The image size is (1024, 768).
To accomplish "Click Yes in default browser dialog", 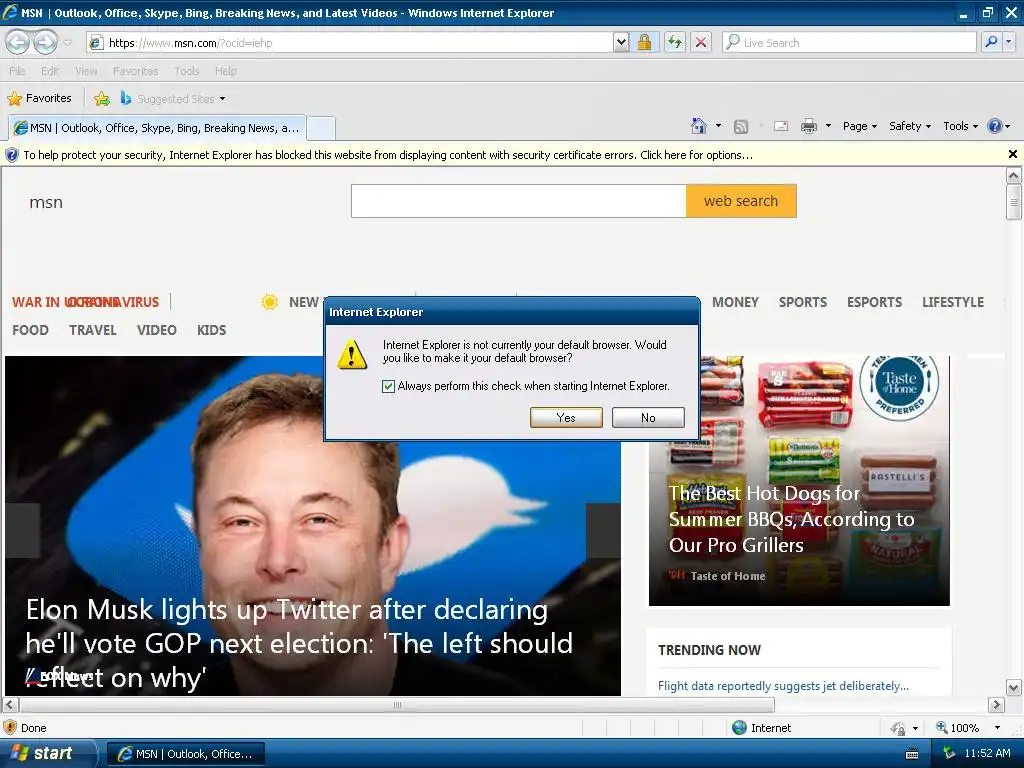I will coord(566,418).
